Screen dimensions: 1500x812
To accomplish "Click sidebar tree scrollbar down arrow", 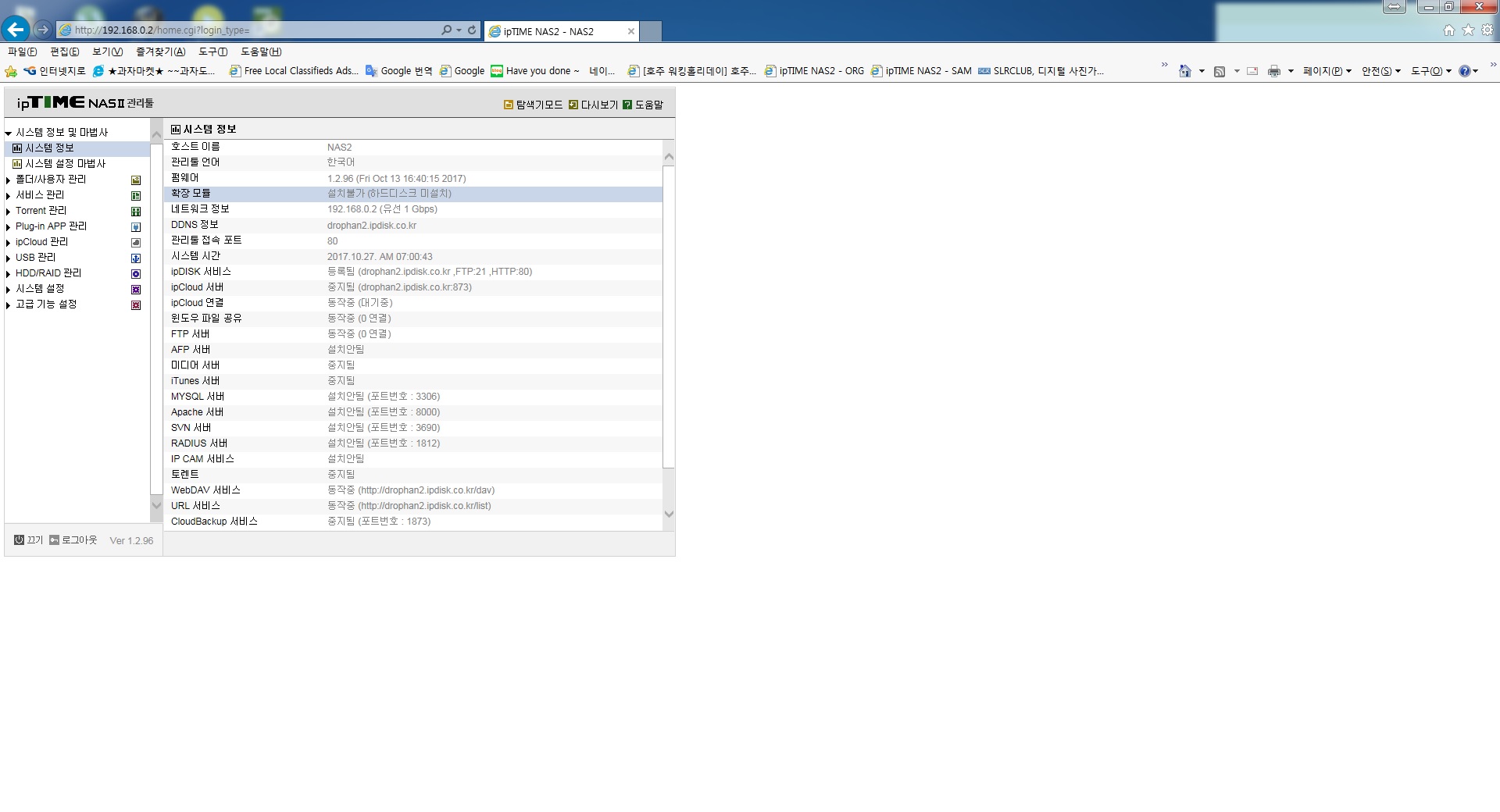I will [156, 506].
